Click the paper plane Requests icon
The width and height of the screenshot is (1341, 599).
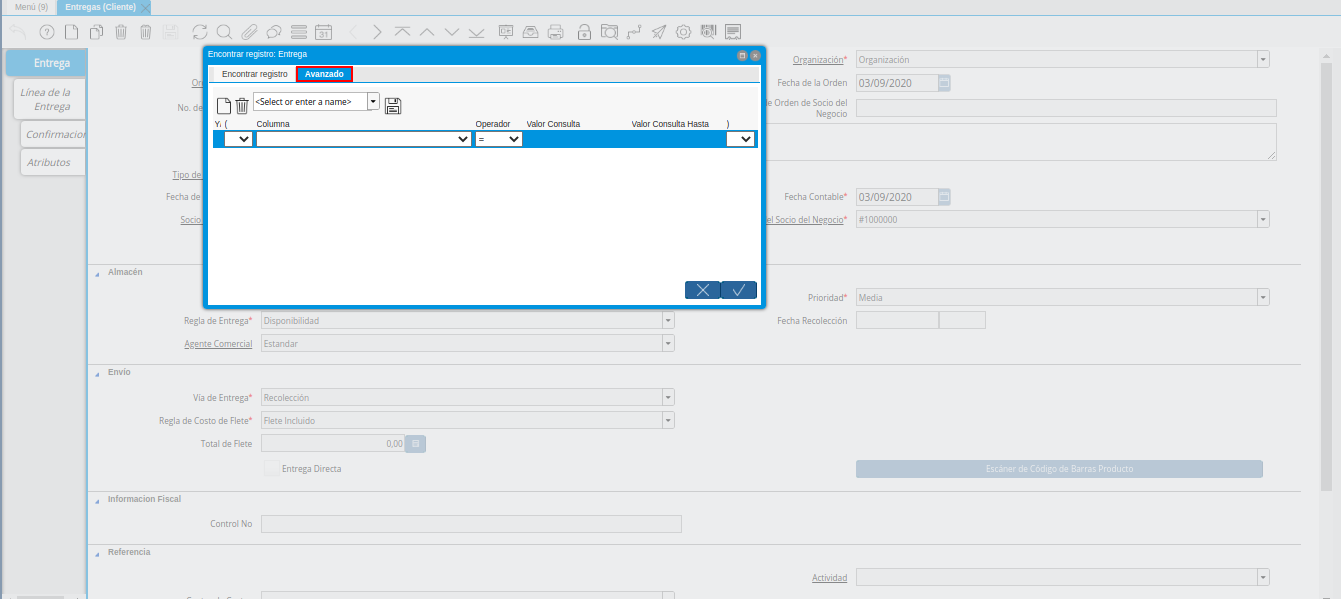pos(659,32)
